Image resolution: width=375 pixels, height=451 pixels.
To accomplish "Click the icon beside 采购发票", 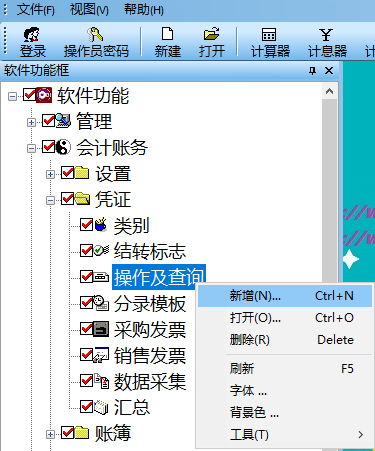I will [x=101, y=329].
